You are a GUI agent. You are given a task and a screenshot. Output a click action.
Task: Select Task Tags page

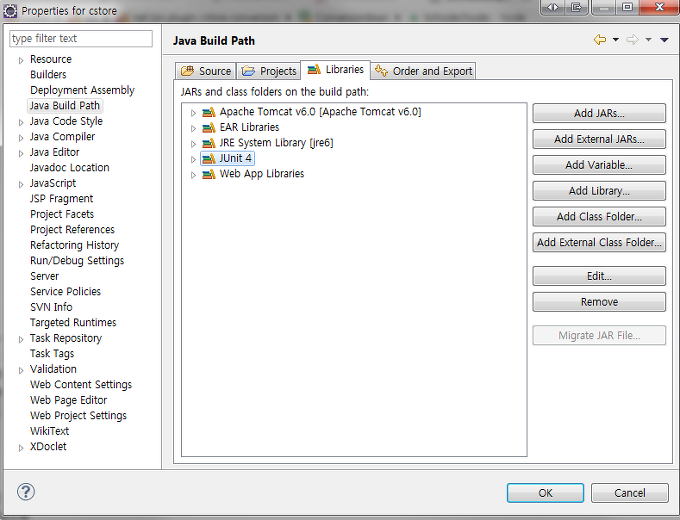click(x=52, y=353)
